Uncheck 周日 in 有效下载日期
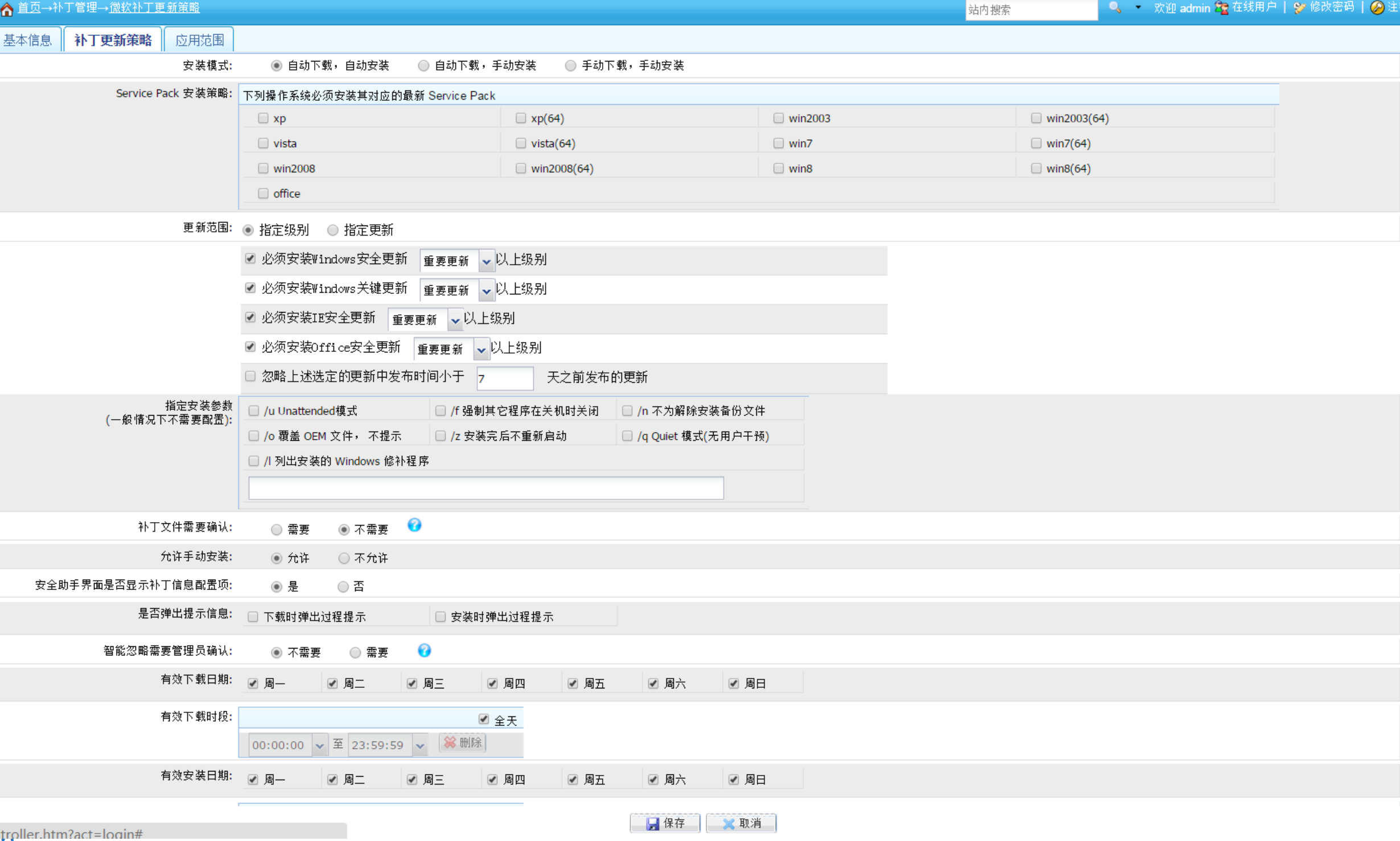Image resolution: width=1400 pixels, height=841 pixels. 734,683
